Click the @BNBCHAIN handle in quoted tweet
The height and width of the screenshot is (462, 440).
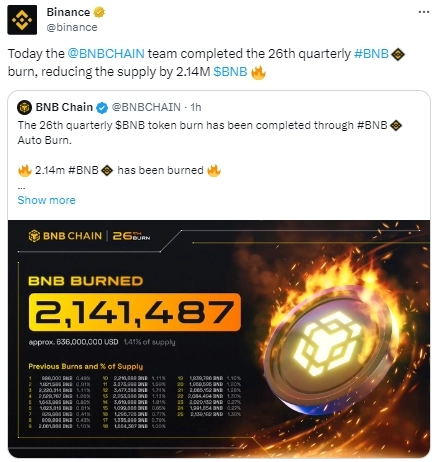pyautogui.click(x=146, y=107)
